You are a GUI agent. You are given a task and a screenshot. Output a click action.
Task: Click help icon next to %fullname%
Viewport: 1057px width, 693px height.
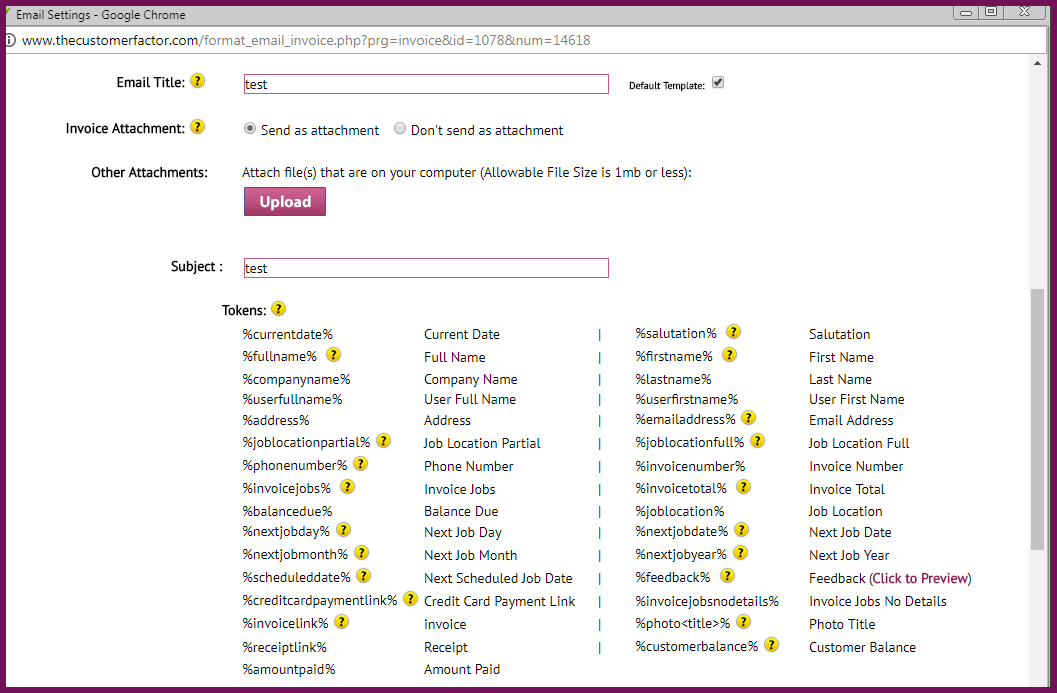(333, 355)
